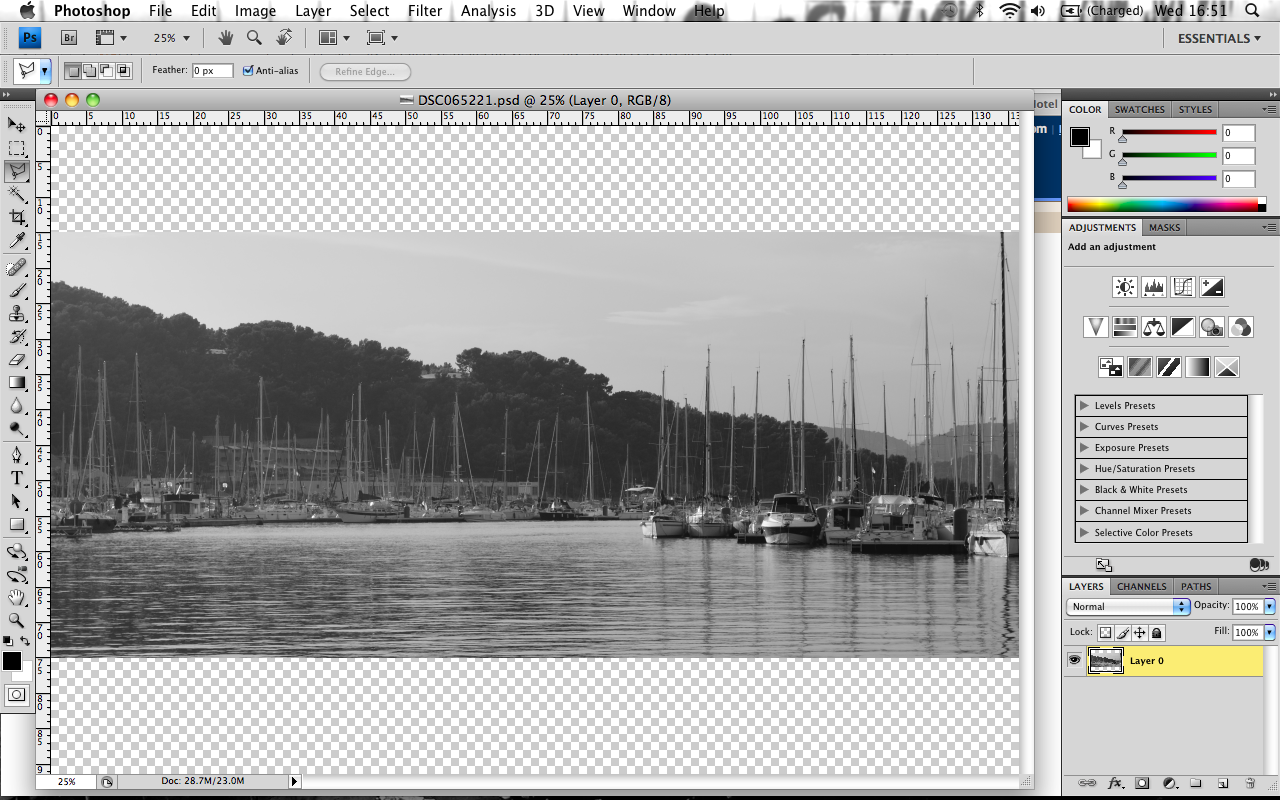Disable the Anti-alias checkbox
The width and height of the screenshot is (1280, 800).
click(248, 70)
